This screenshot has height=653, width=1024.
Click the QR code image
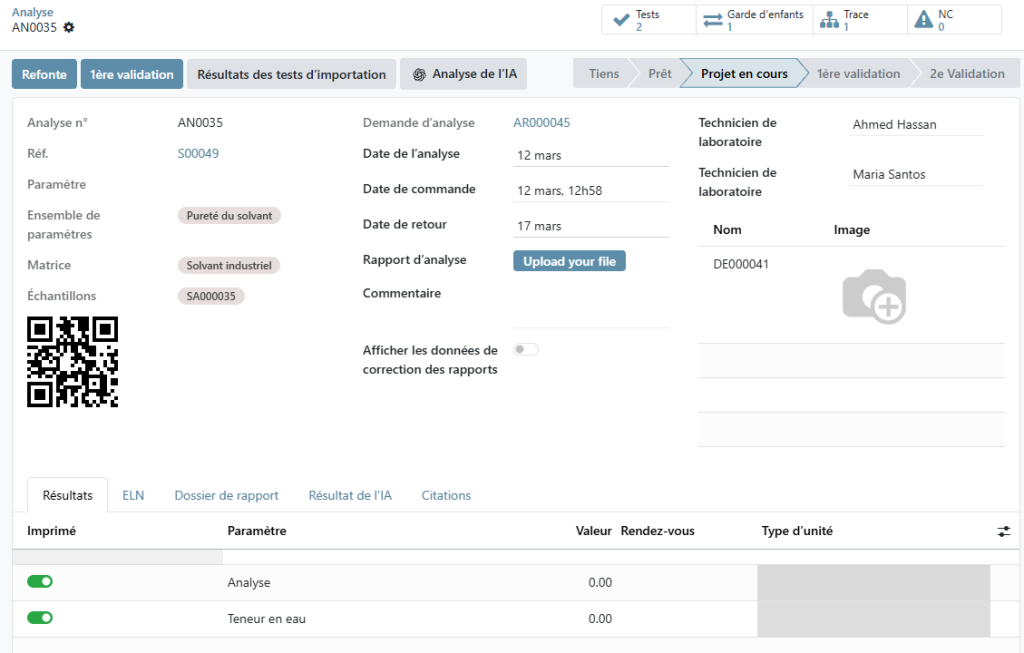tap(72, 363)
